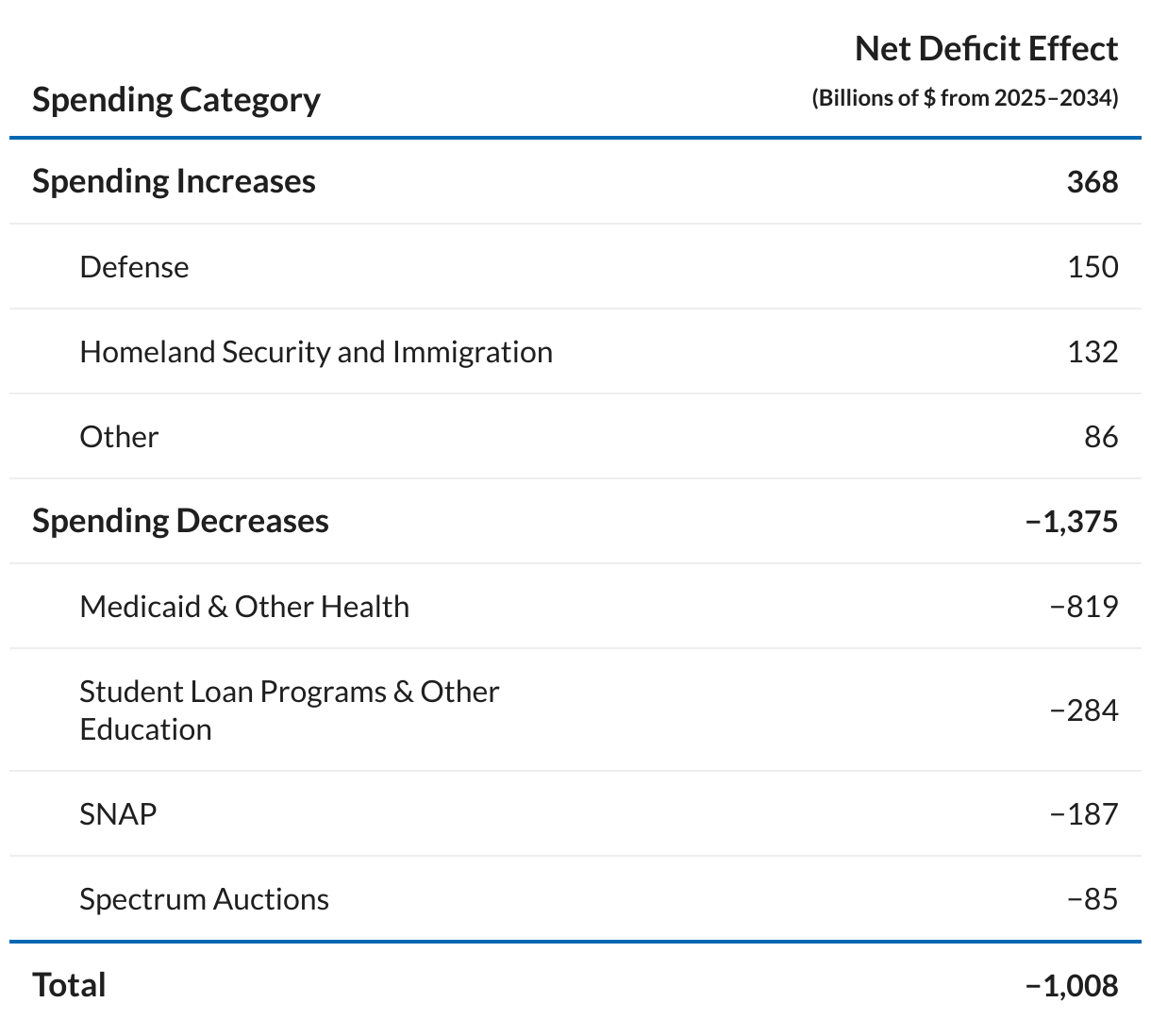The height and width of the screenshot is (1036, 1151).
Task: Click the 132 deficit effect value
Action: point(1093,352)
